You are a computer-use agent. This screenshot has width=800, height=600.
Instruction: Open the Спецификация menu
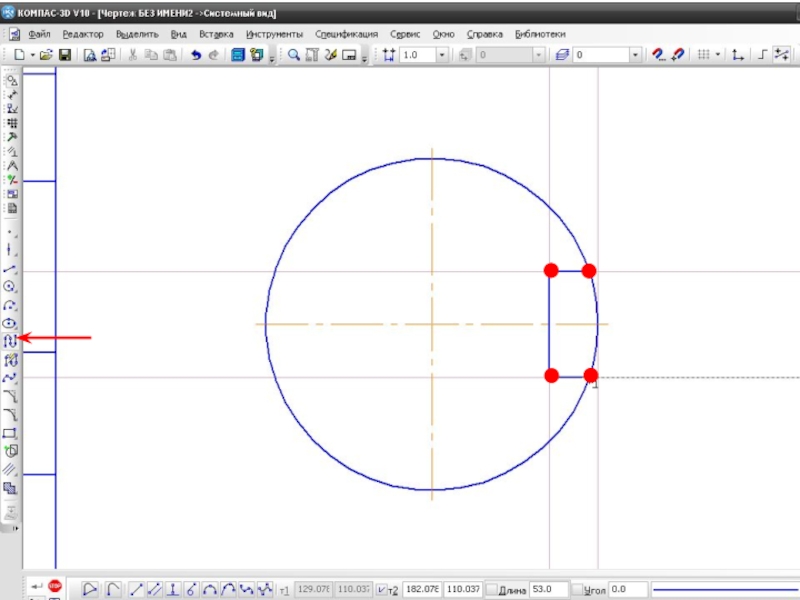click(x=346, y=33)
